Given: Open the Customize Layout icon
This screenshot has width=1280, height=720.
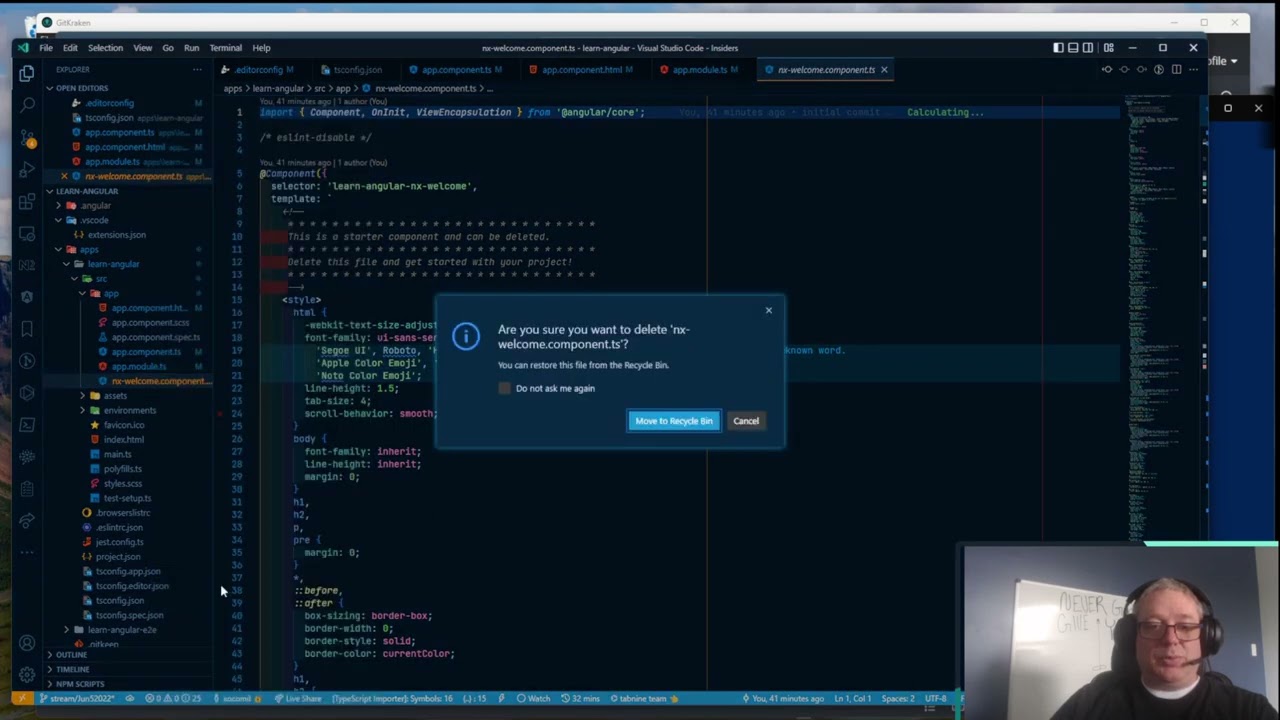Looking at the screenshot, I should (x=1108, y=48).
